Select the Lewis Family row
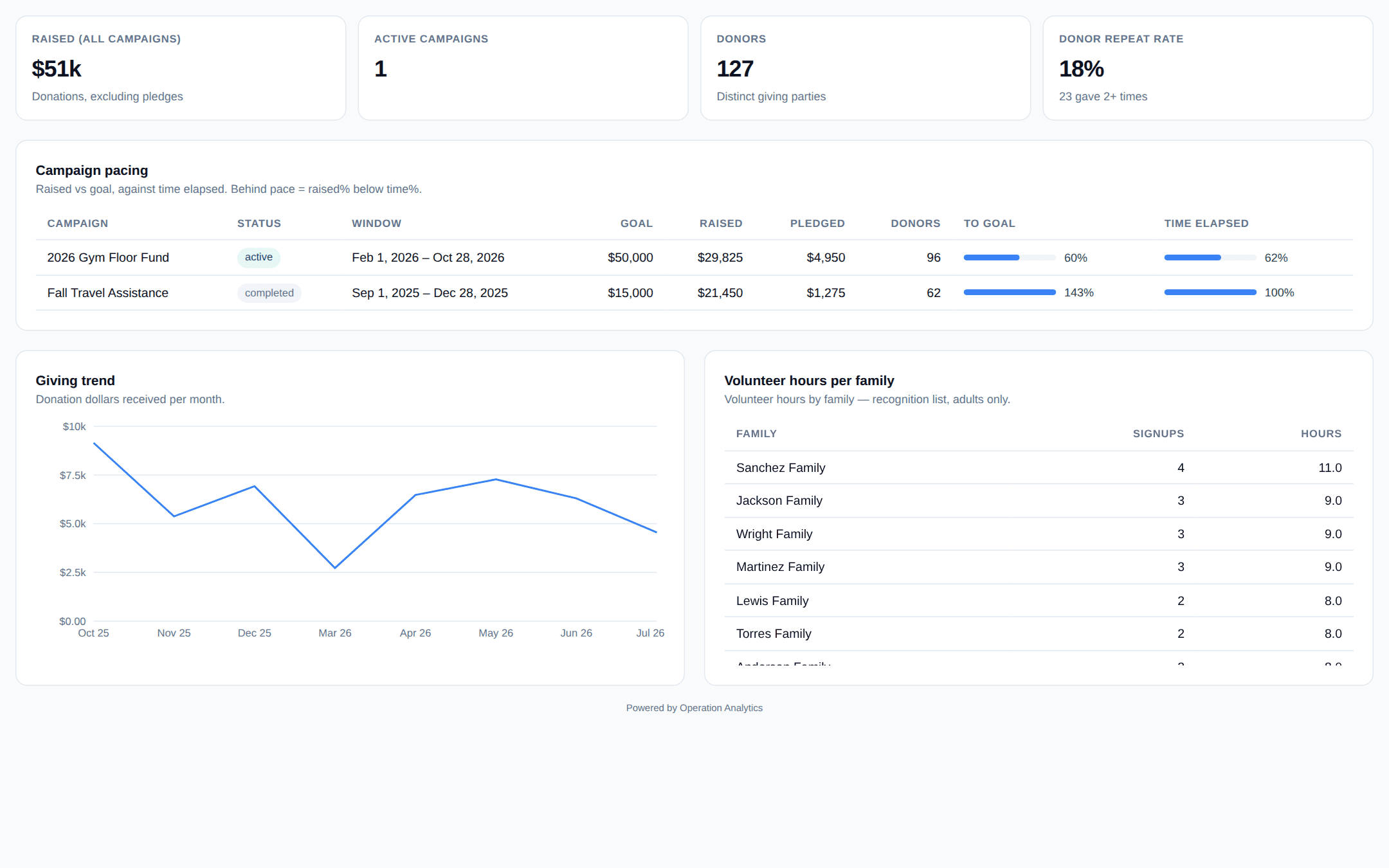The image size is (1389, 868). coord(1039,601)
